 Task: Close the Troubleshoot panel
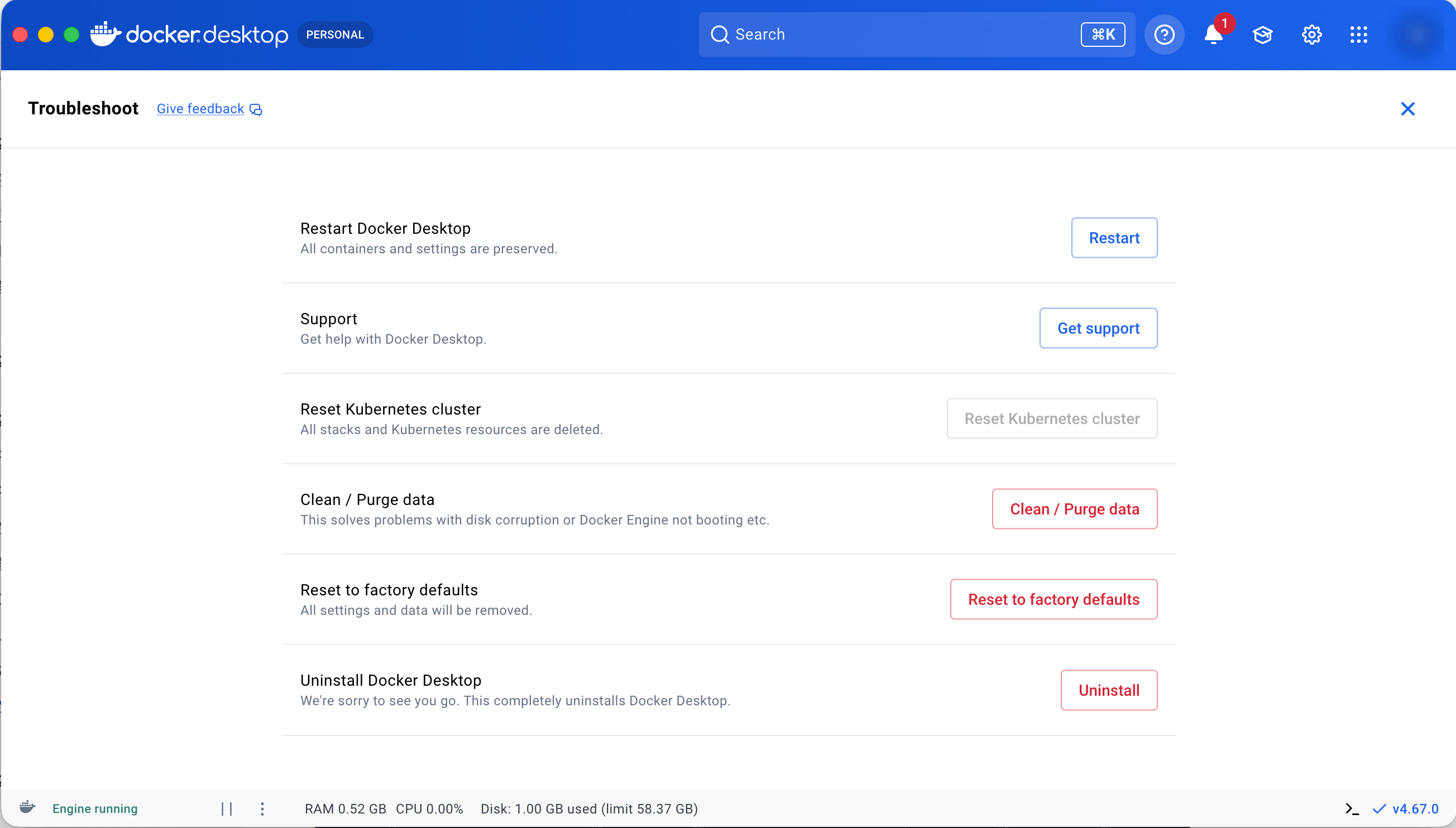[x=1407, y=109]
